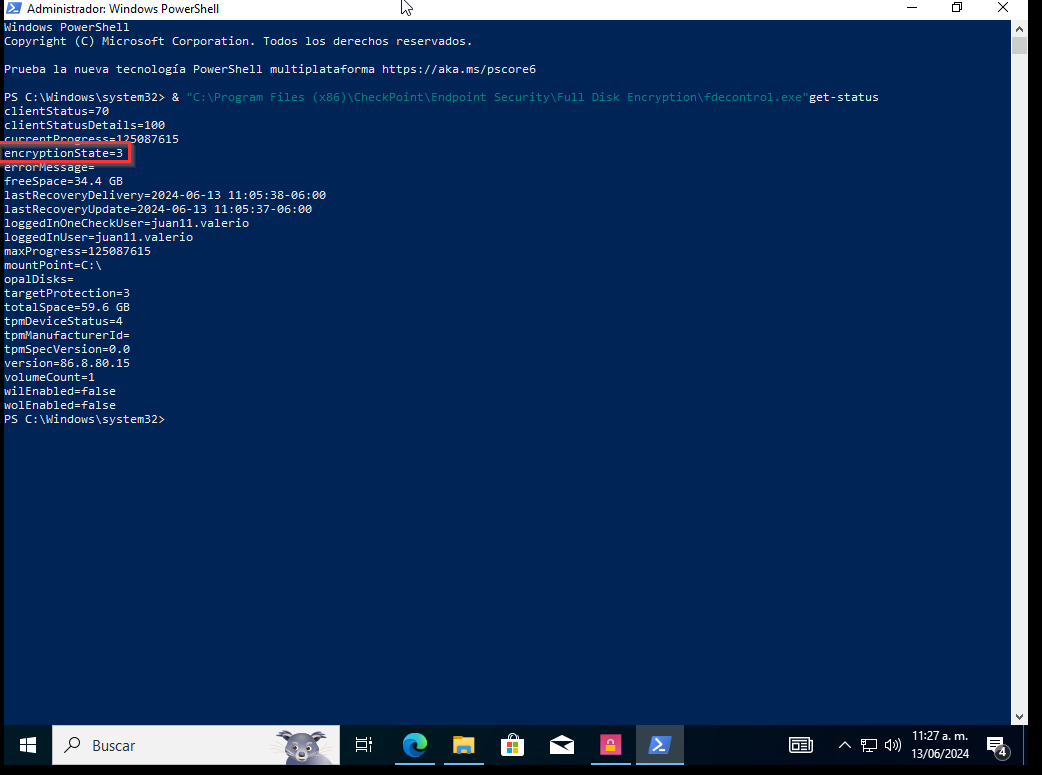This screenshot has width=1042, height=775.
Task: Launch Microsoft Edge from the taskbar
Action: pyautogui.click(x=415, y=745)
